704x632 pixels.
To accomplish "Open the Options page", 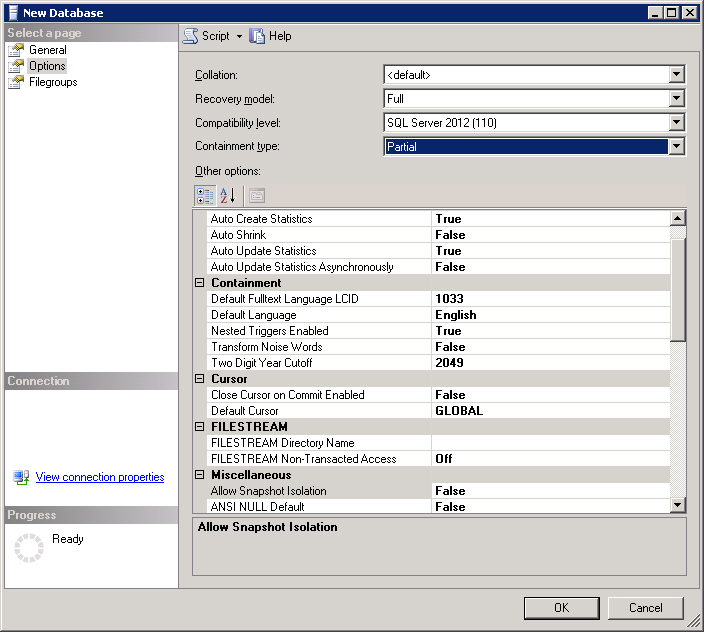I will pos(46,66).
